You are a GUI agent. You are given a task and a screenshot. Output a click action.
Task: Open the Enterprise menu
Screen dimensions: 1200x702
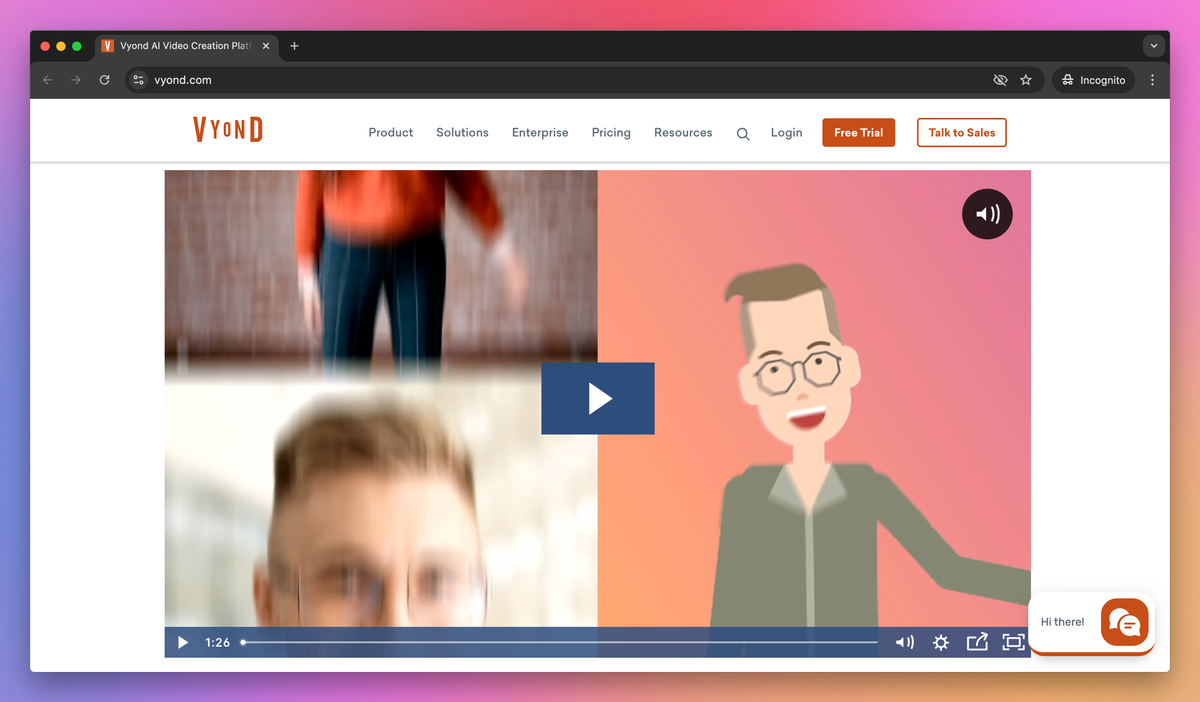tap(540, 132)
